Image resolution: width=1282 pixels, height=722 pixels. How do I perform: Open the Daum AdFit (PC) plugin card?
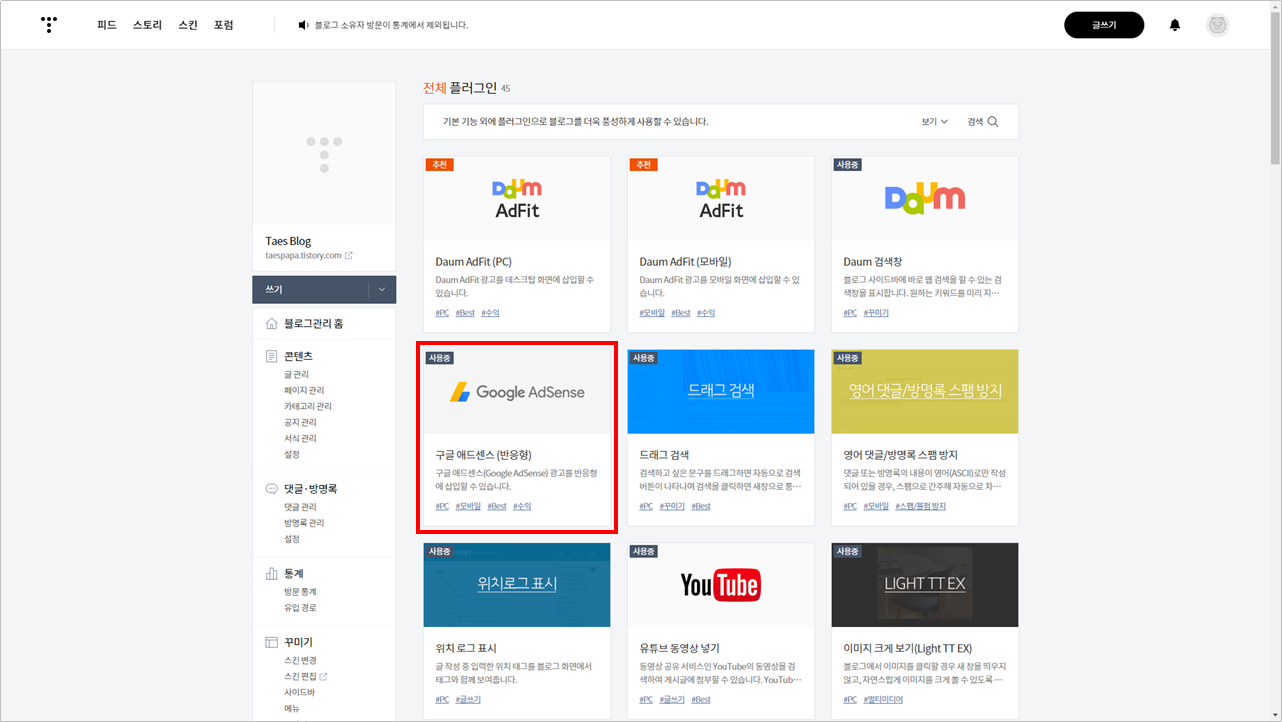click(x=517, y=244)
